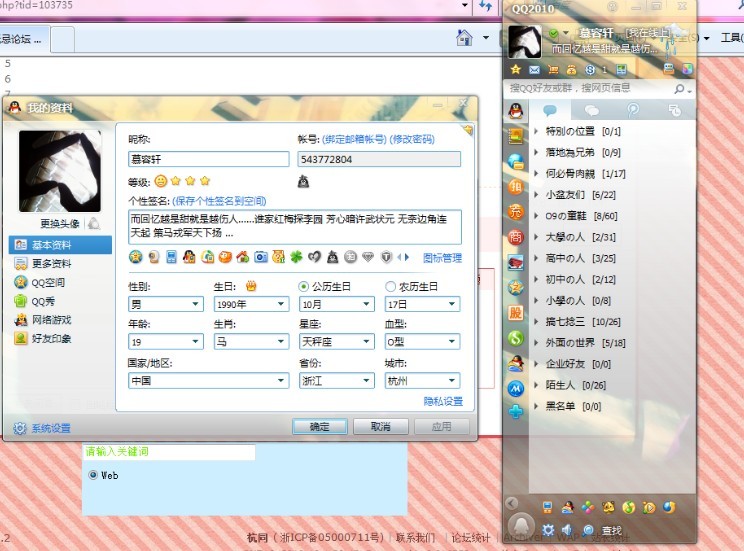Open the 隐私设置 link
This screenshot has width=744, height=551.
click(x=443, y=402)
